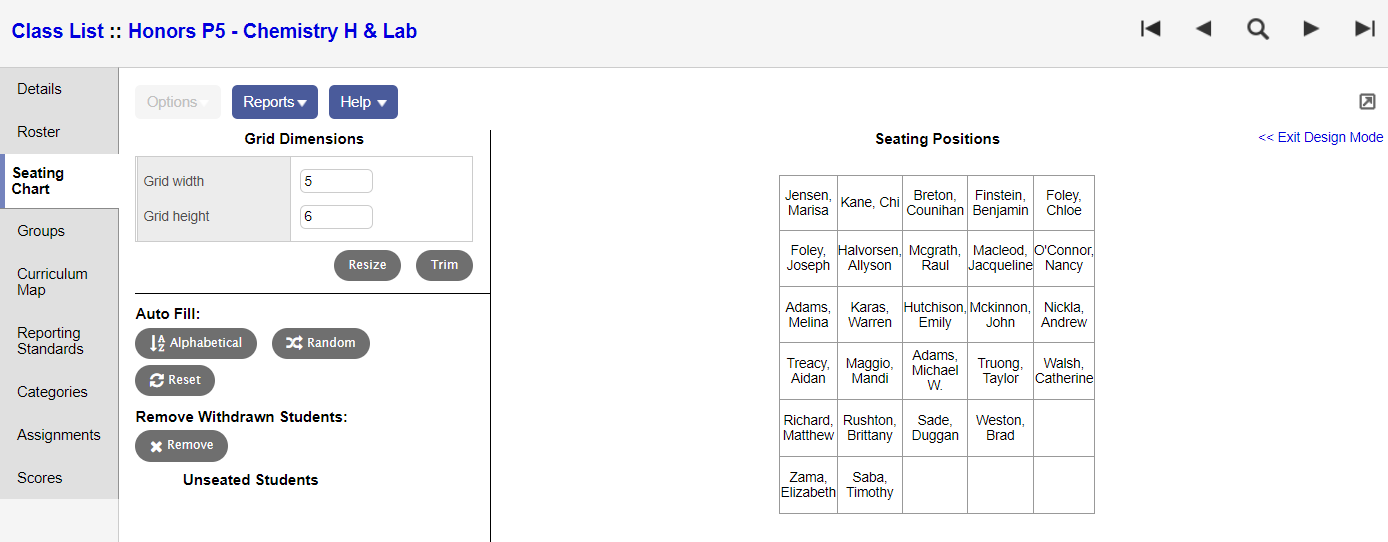This screenshot has height=542, width=1388.
Task: Click the previous record arrow icon
Action: 1203,29
